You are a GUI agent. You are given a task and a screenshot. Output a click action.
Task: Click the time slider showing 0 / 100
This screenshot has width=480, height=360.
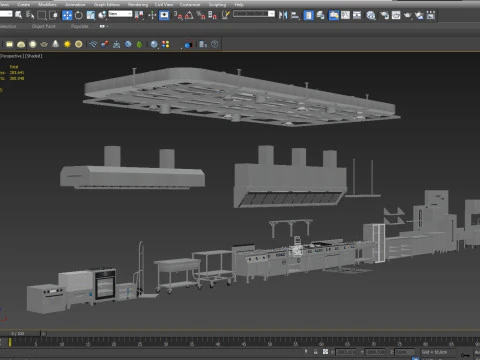[20, 333]
